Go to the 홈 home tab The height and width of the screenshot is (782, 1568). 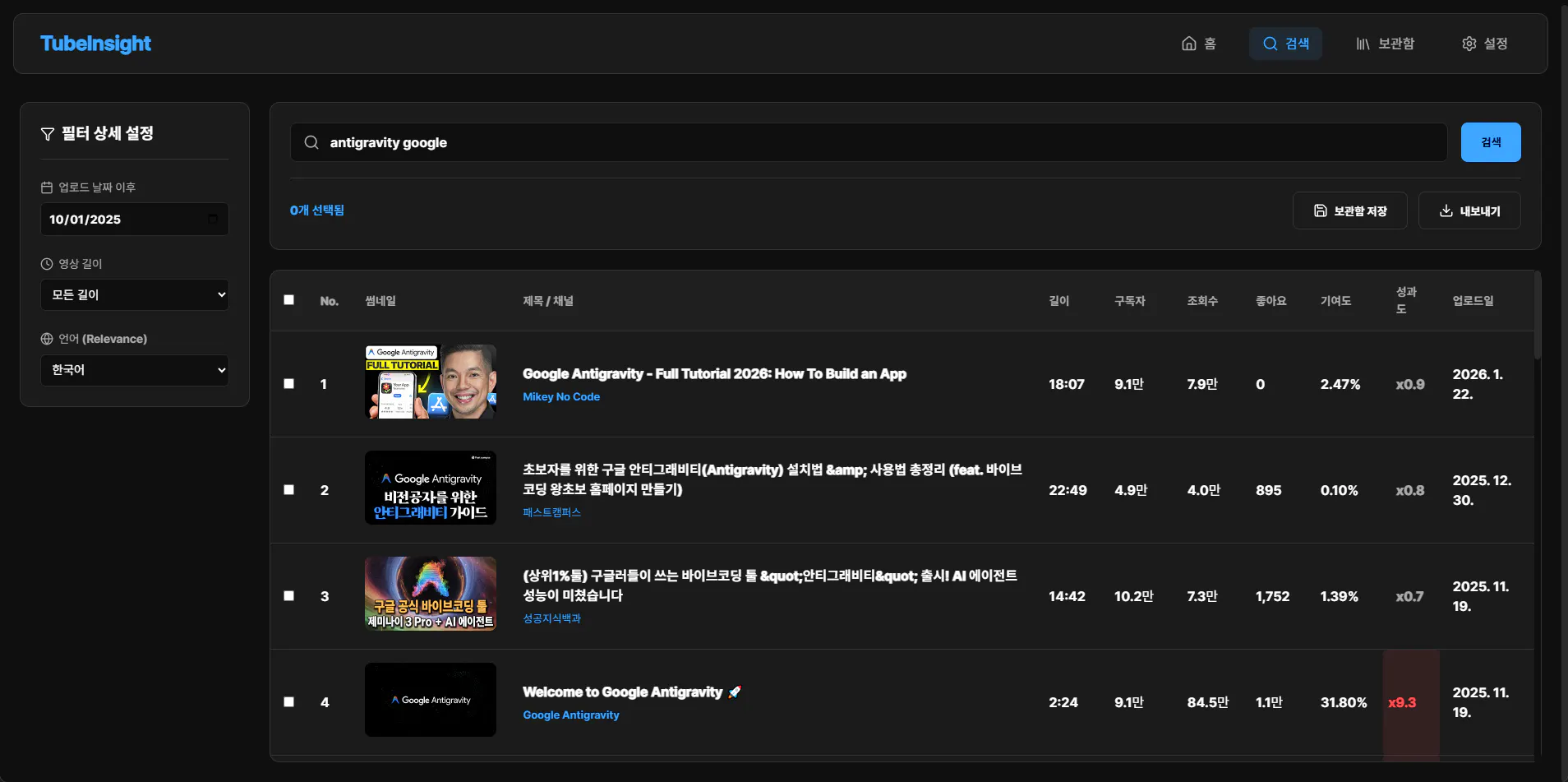tap(1198, 44)
